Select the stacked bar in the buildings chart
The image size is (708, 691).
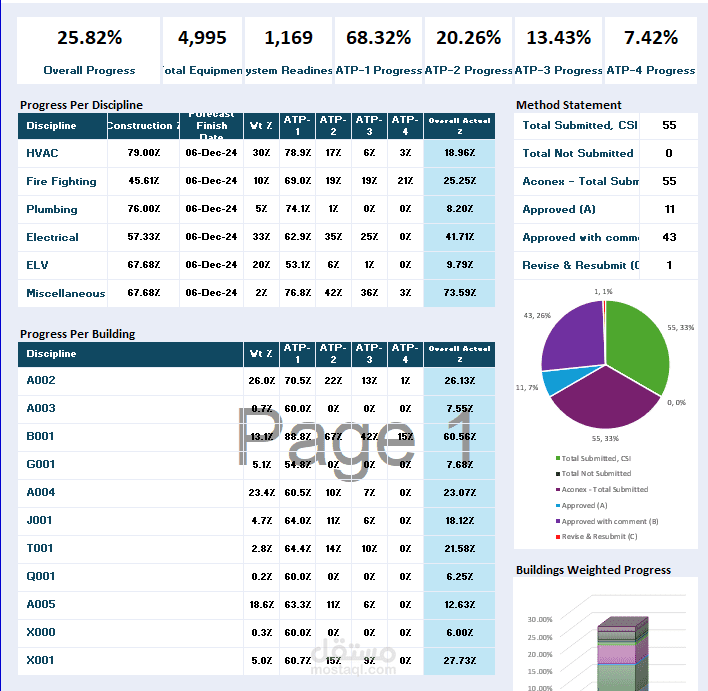tap(623, 654)
